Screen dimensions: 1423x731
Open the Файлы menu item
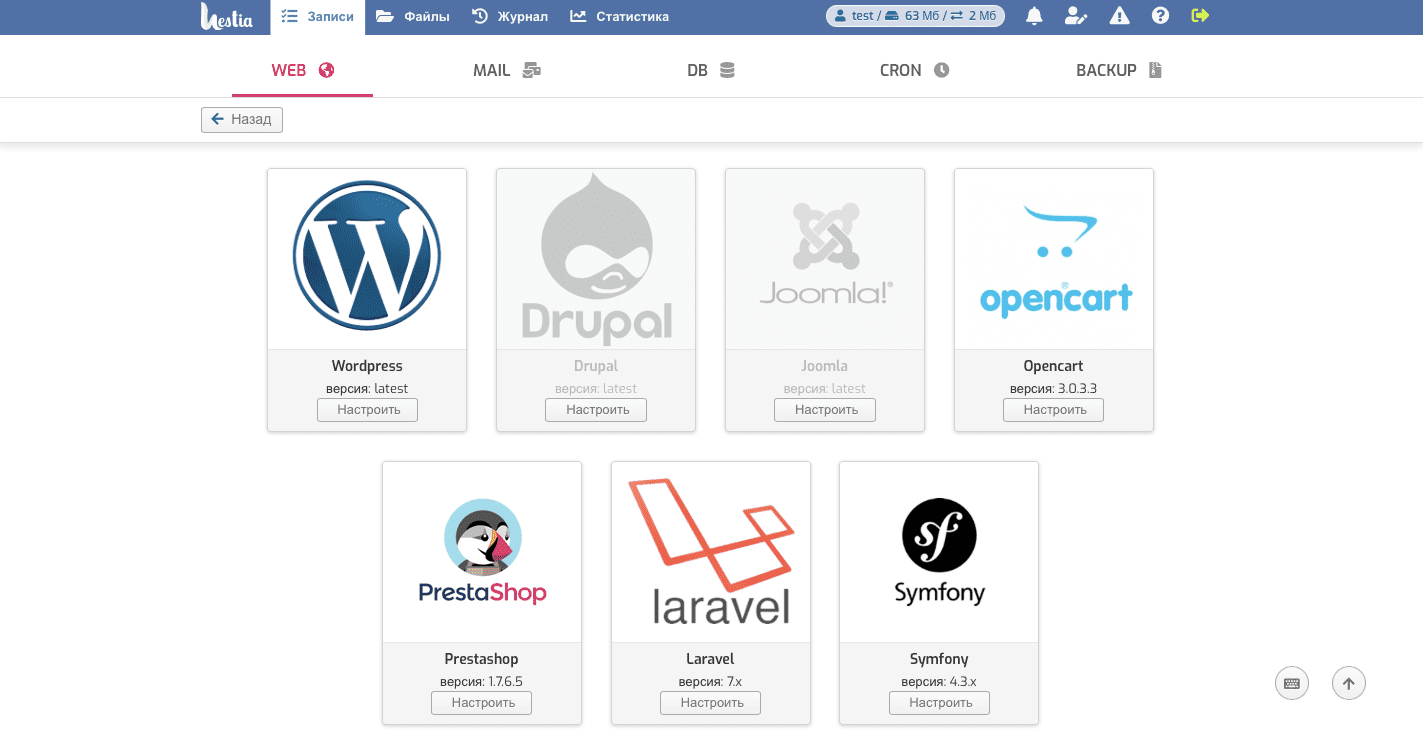click(x=412, y=17)
